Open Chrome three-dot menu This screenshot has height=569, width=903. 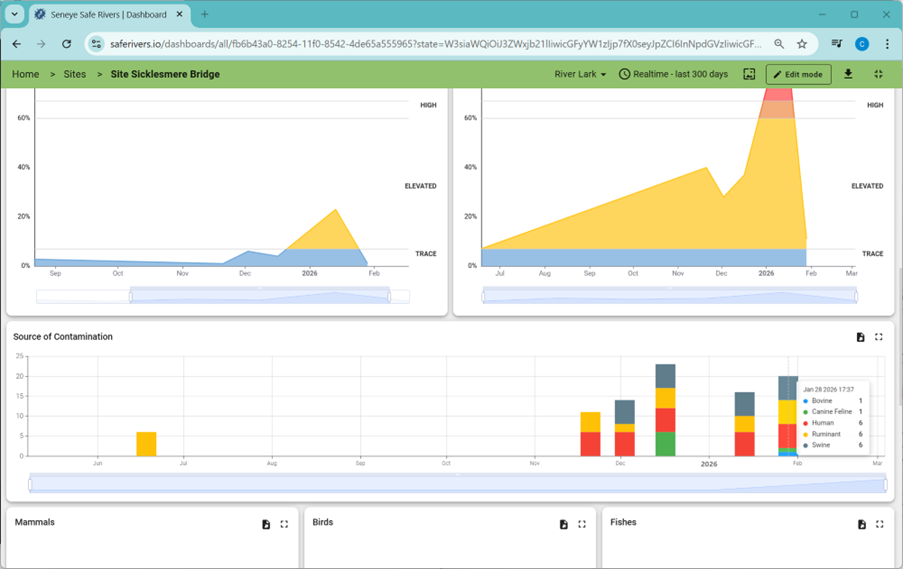tap(887, 44)
